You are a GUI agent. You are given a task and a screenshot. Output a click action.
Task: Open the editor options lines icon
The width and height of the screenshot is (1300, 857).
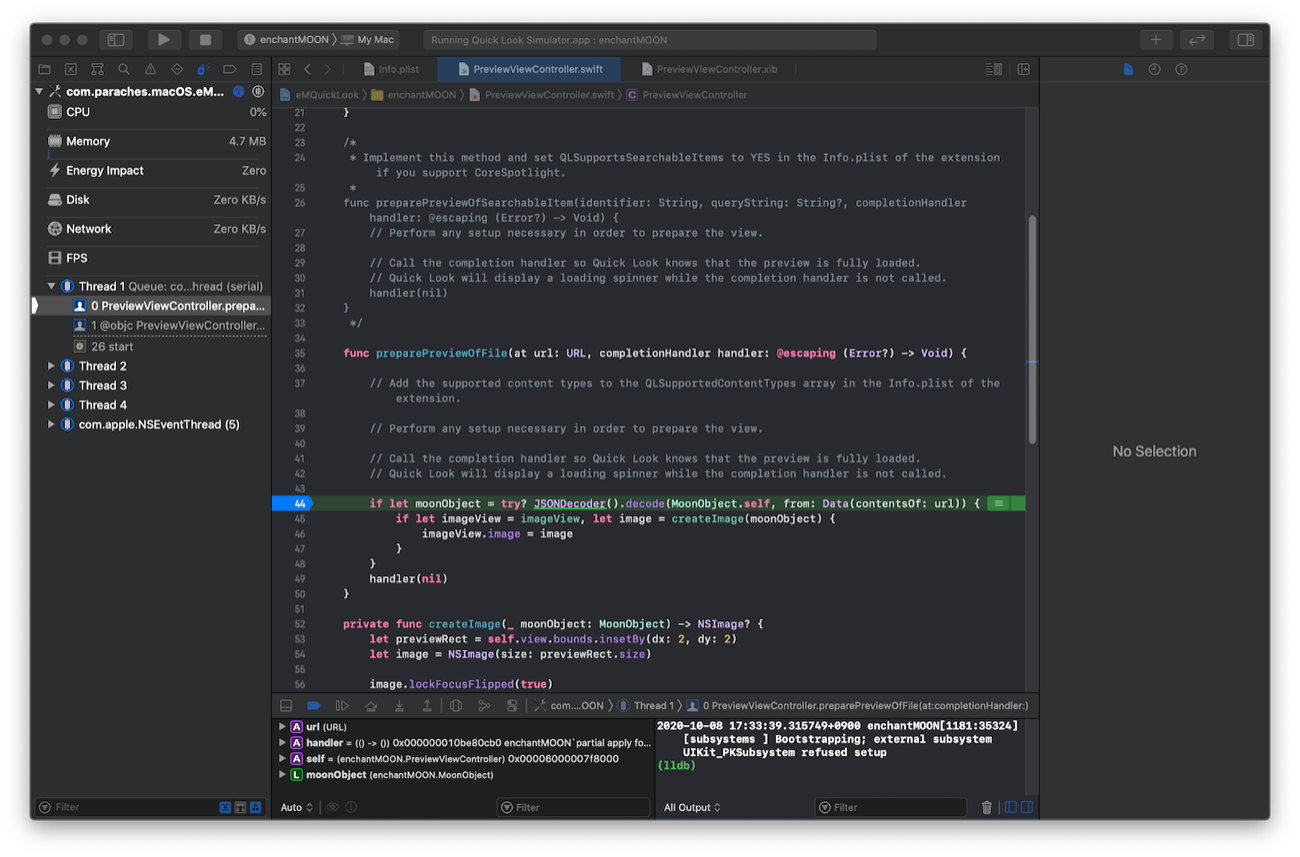pyautogui.click(x=993, y=70)
